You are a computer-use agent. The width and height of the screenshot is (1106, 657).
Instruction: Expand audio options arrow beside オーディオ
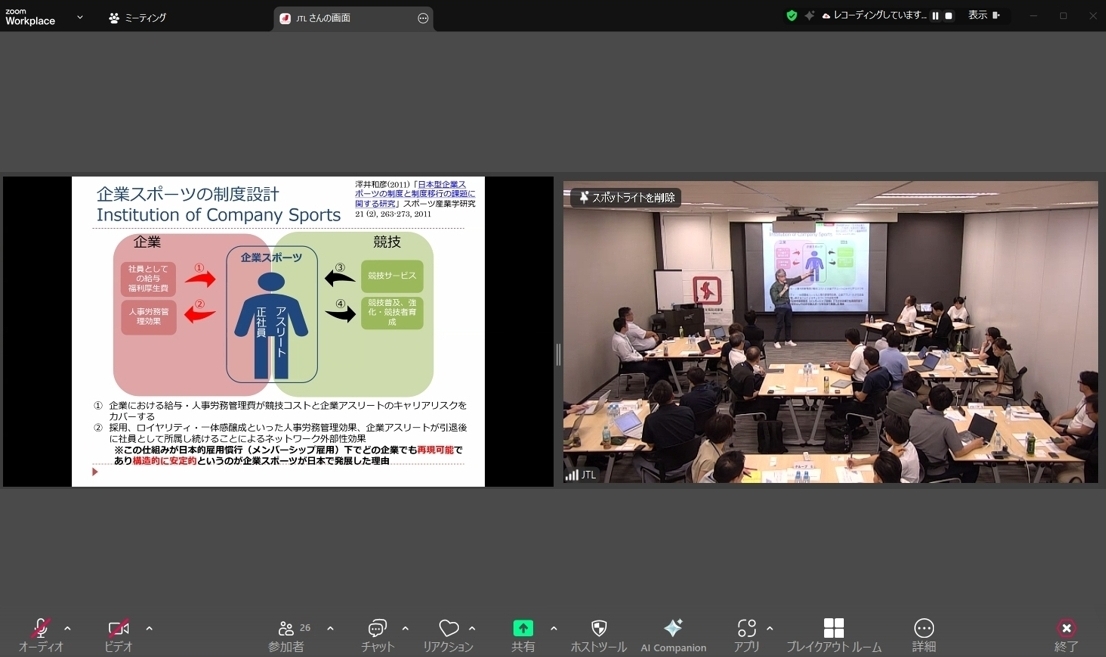point(67,629)
